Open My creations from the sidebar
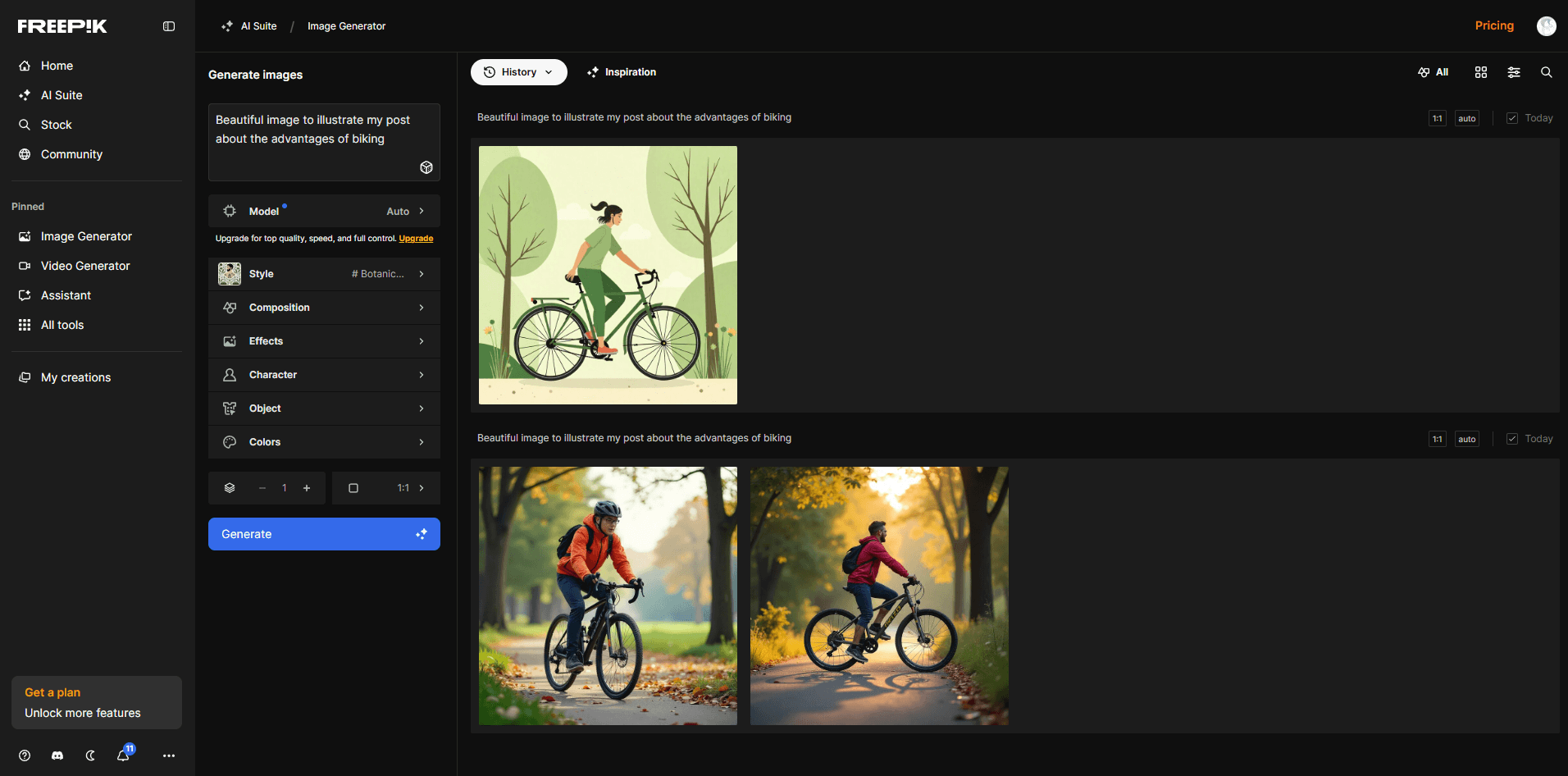1568x776 pixels. pyautogui.click(x=75, y=377)
